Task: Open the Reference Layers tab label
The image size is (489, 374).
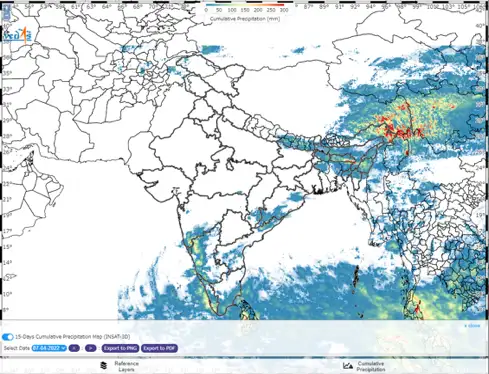Action: pos(126,366)
